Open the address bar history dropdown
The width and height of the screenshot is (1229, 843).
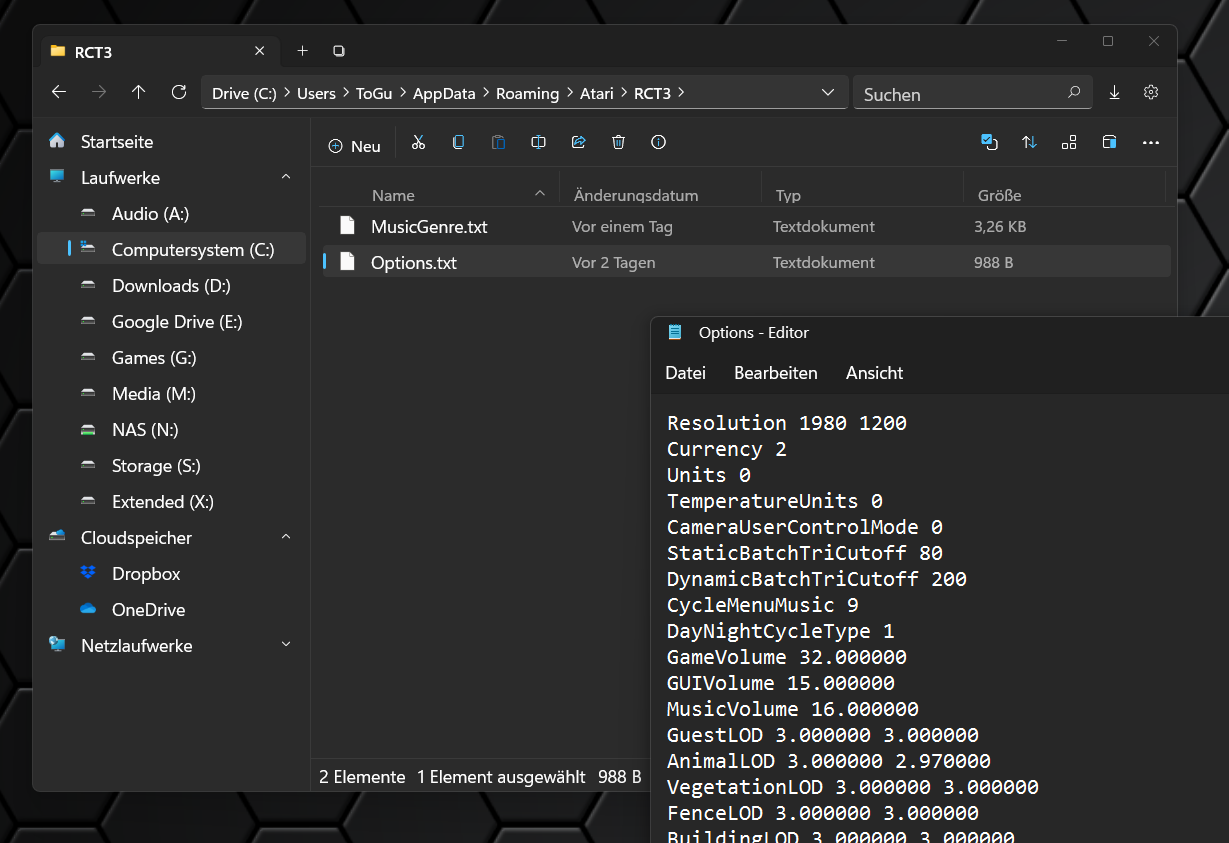[828, 93]
